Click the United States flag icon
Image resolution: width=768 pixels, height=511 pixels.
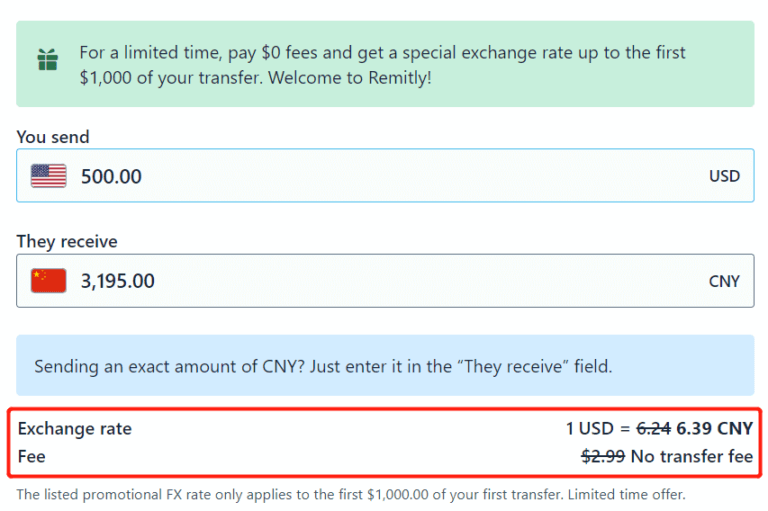coord(48,176)
